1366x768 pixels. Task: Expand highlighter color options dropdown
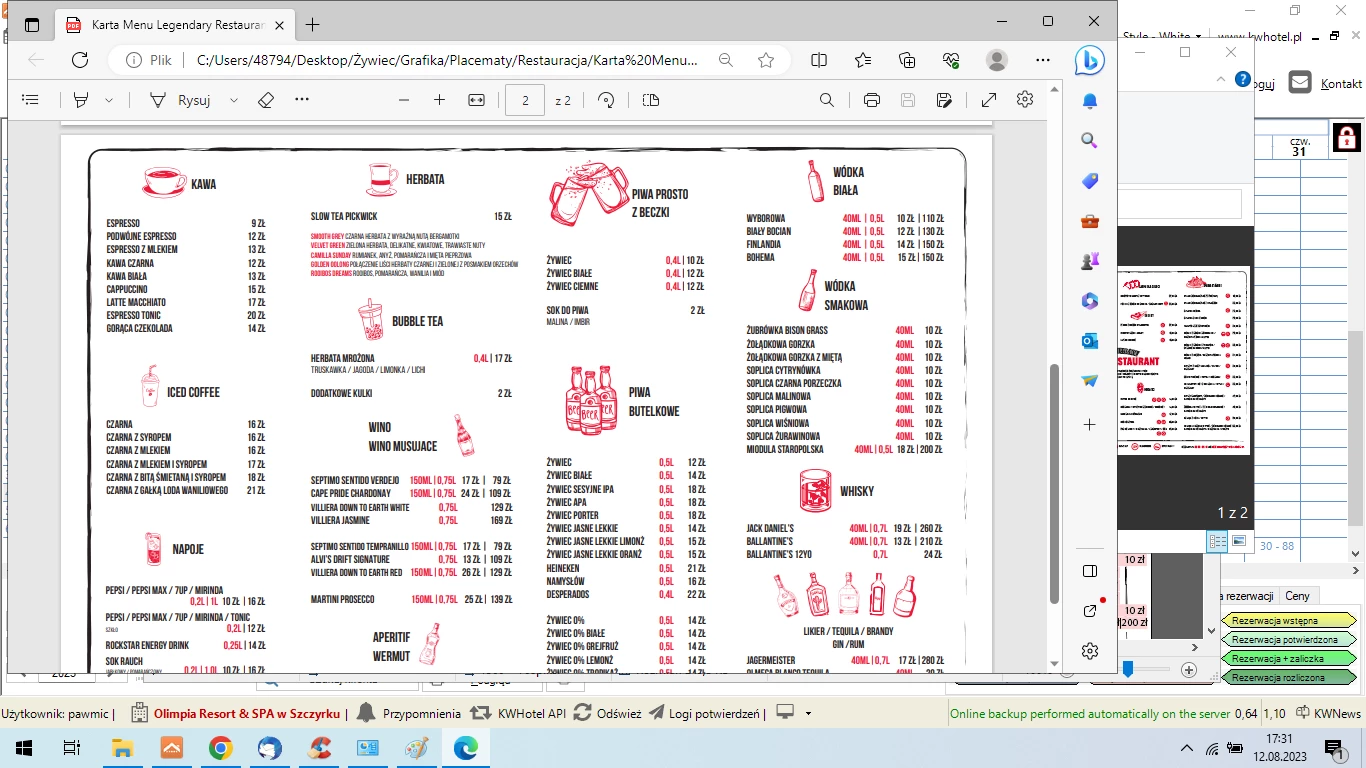pos(109,100)
